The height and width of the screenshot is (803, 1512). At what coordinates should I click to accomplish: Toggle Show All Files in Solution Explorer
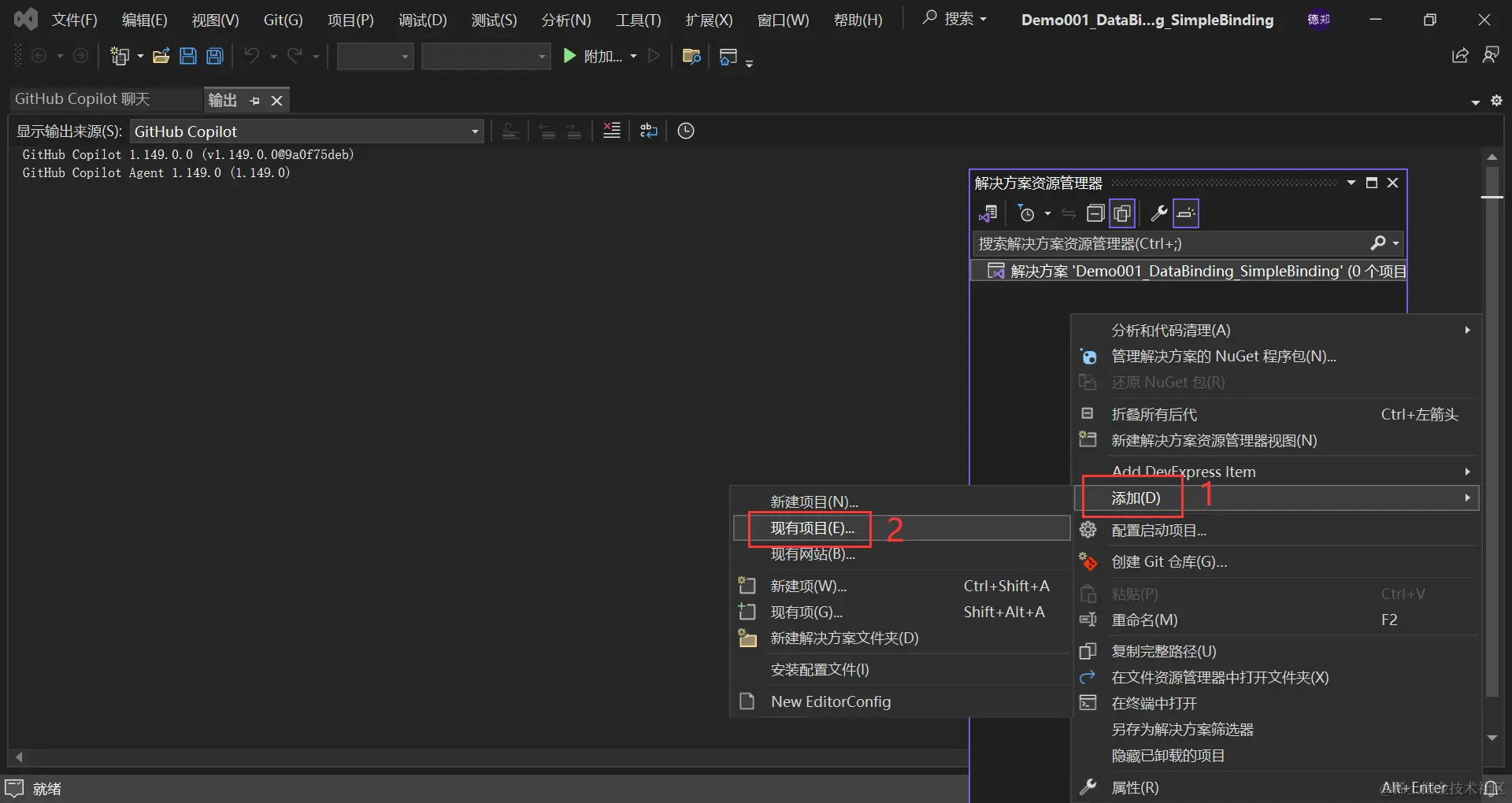(x=1122, y=213)
